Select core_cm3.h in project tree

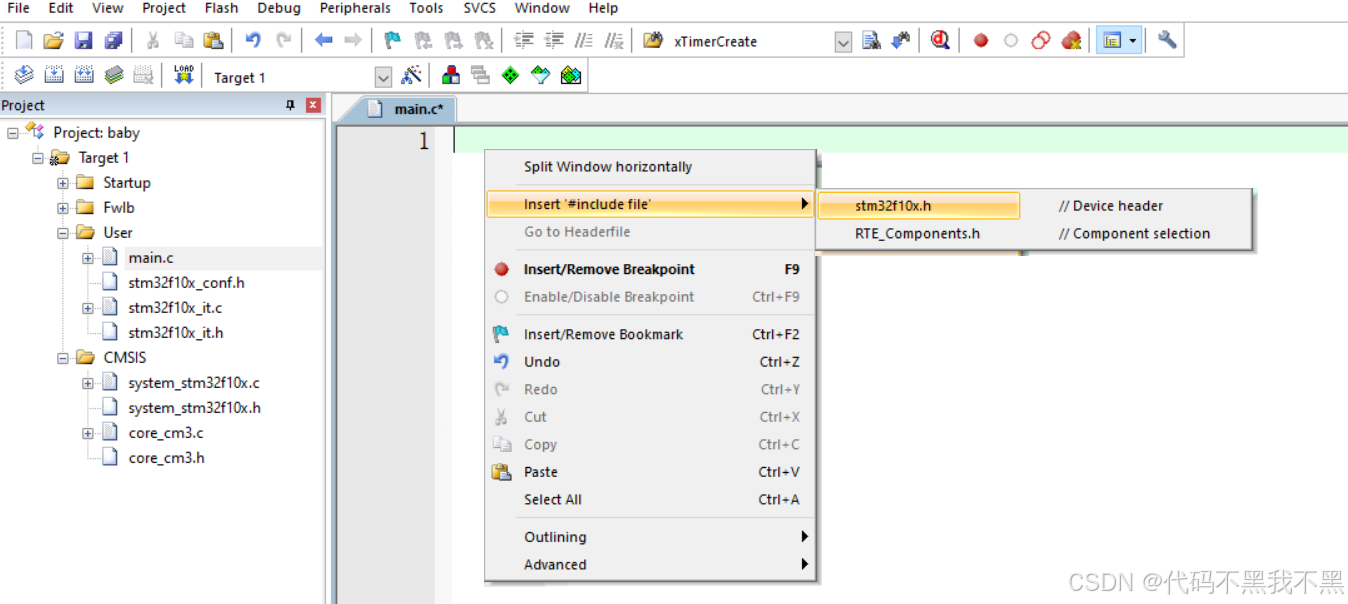click(166, 458)
